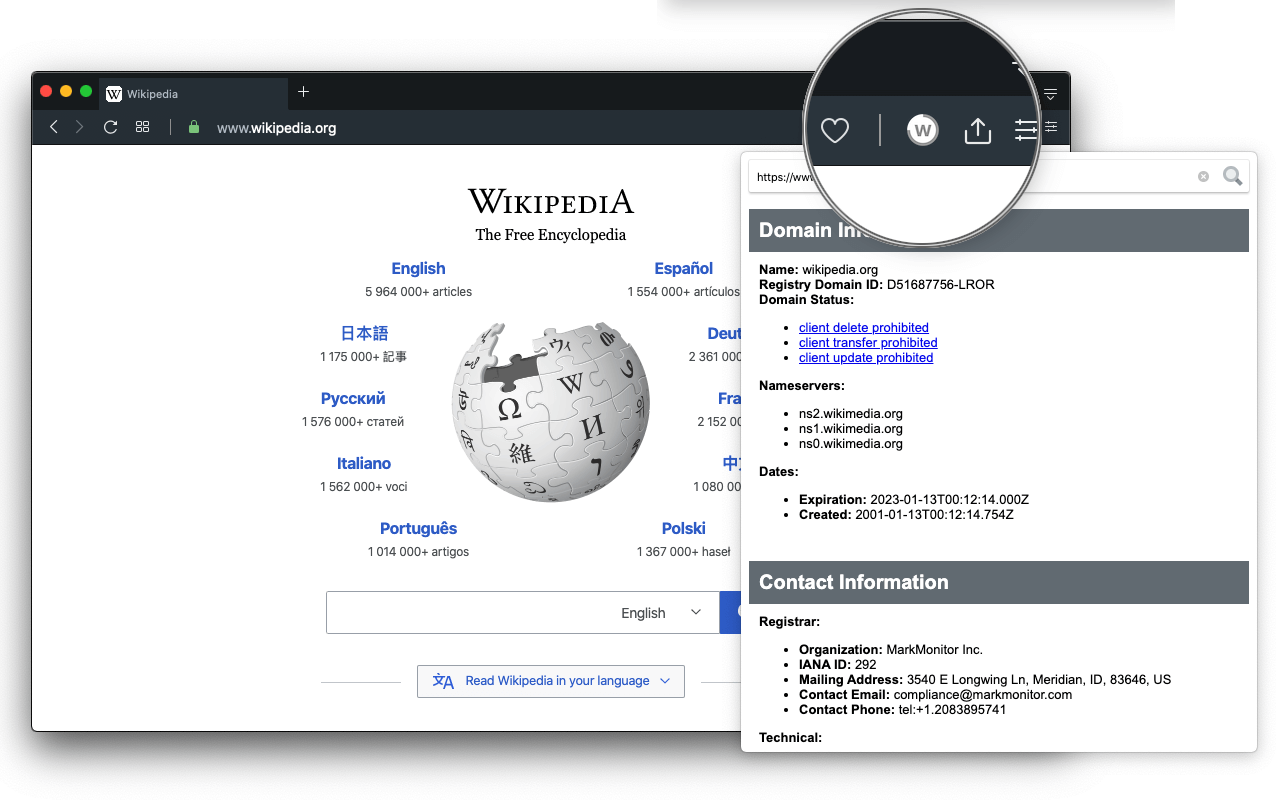Open the 日本語 Wikipedia link
The height and width of the screenshot is (800, 1280).
[x=364, y=333]
